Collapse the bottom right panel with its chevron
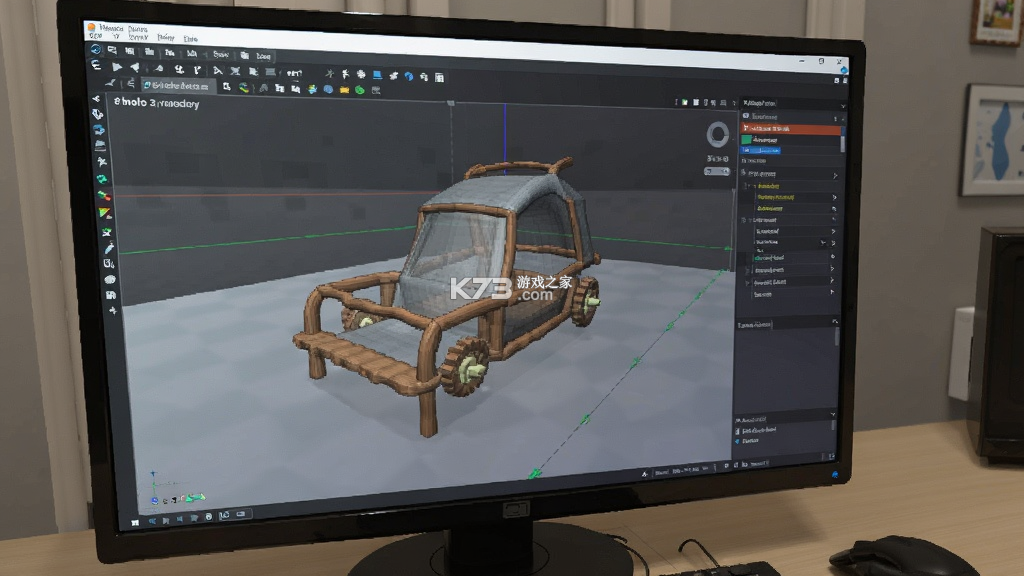The height and width of the screenshot is (576, 1024). point(832,415)
